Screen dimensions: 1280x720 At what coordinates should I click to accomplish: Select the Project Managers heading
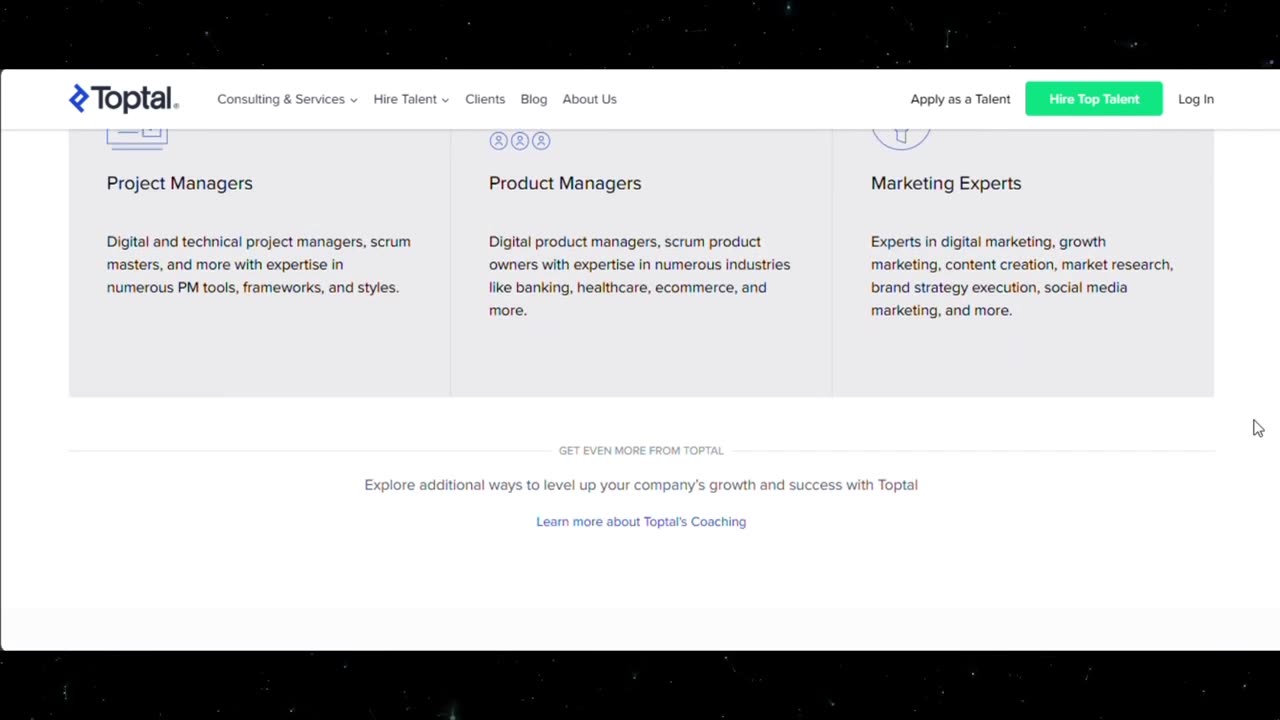click(x=180, y=183)
